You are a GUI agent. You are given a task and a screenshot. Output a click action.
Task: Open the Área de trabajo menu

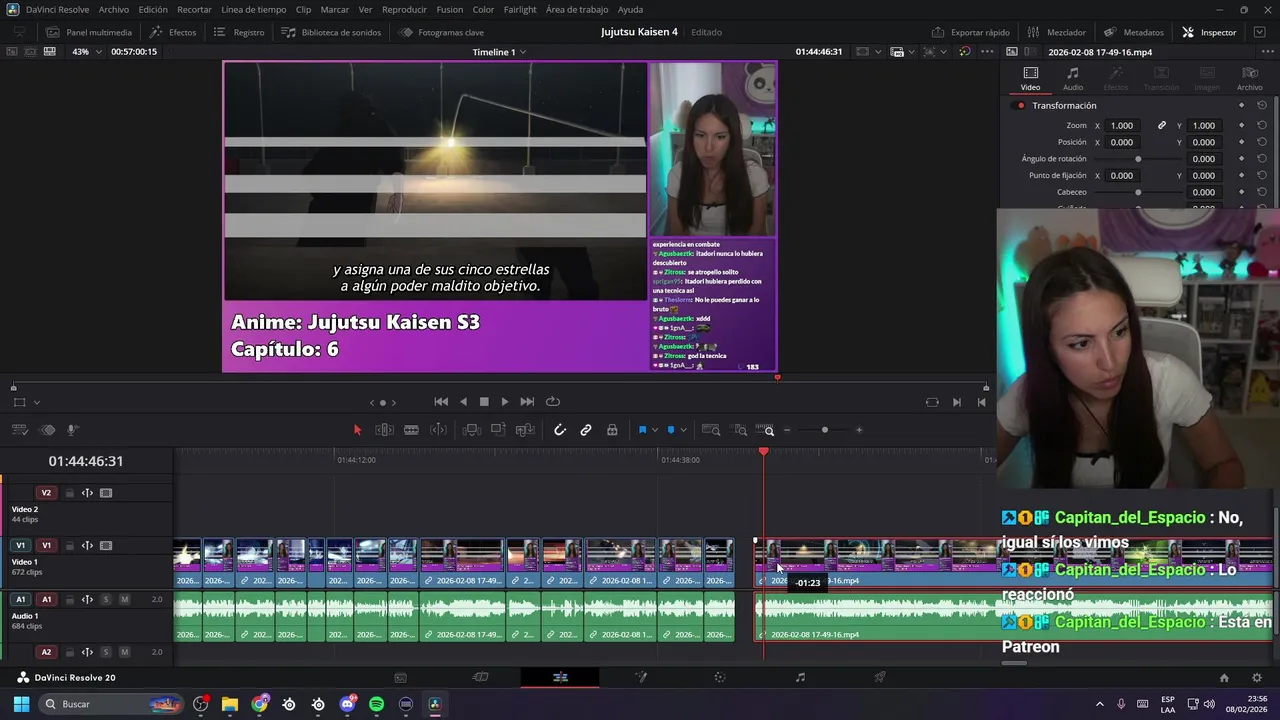coord(577,10)
